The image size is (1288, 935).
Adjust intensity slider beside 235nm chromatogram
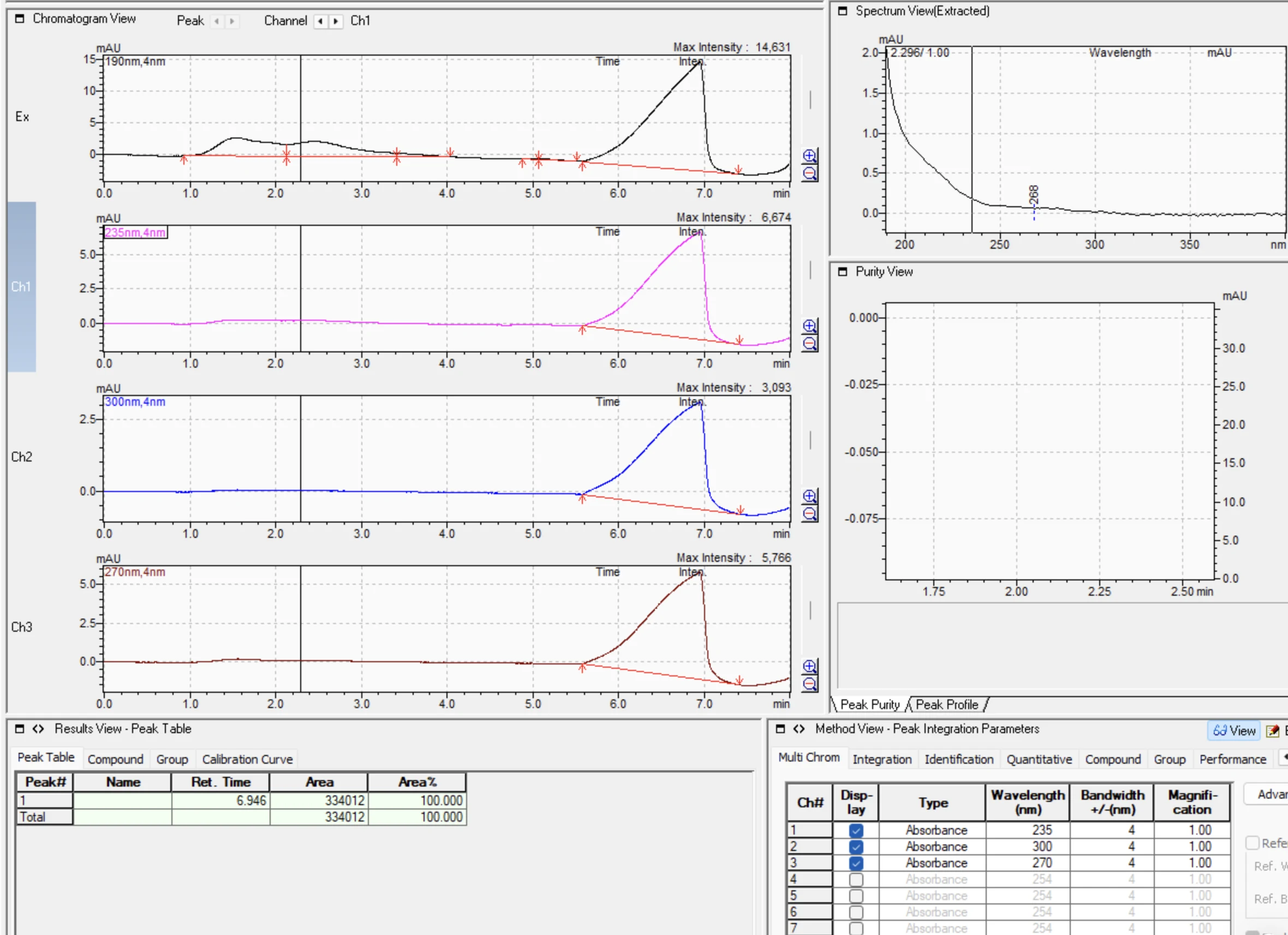[810, 270]
